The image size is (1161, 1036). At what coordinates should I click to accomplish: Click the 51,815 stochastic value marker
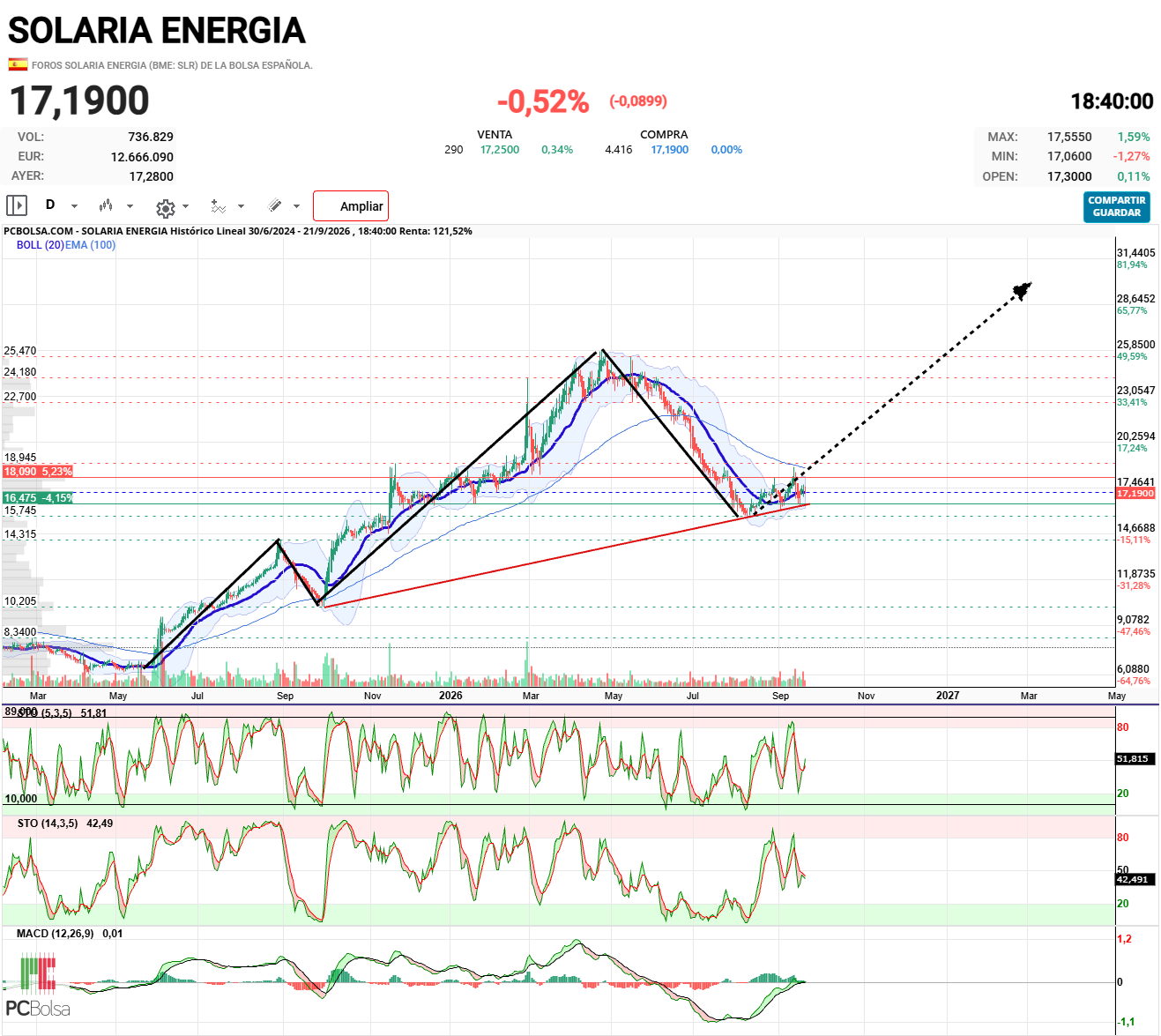(1133, 759)
